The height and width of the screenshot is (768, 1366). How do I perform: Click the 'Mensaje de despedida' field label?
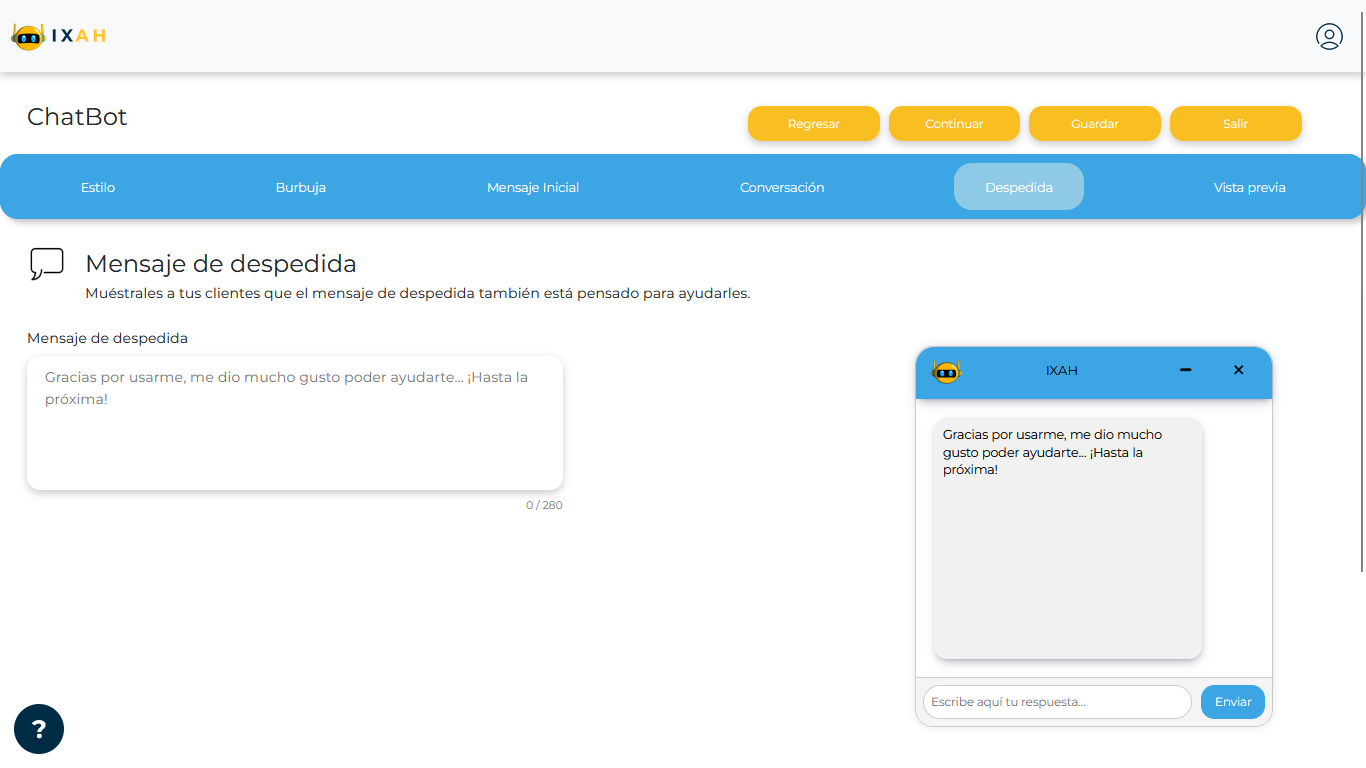[107, 338]
